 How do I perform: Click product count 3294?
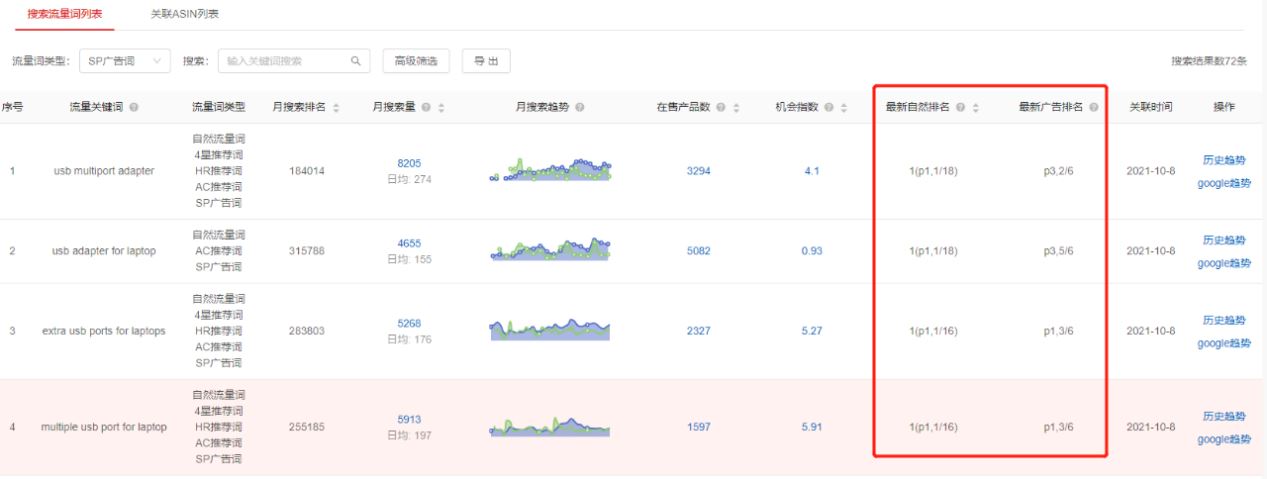tap(699, 171)
